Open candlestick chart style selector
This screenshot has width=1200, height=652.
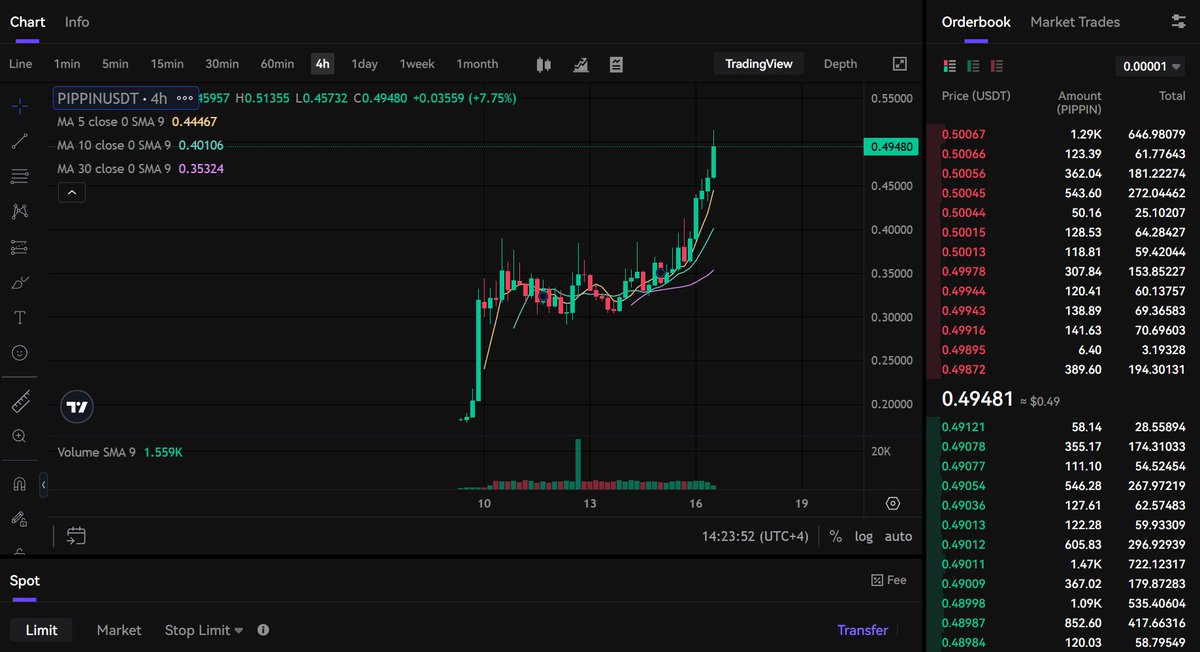(x=544, y=64)
